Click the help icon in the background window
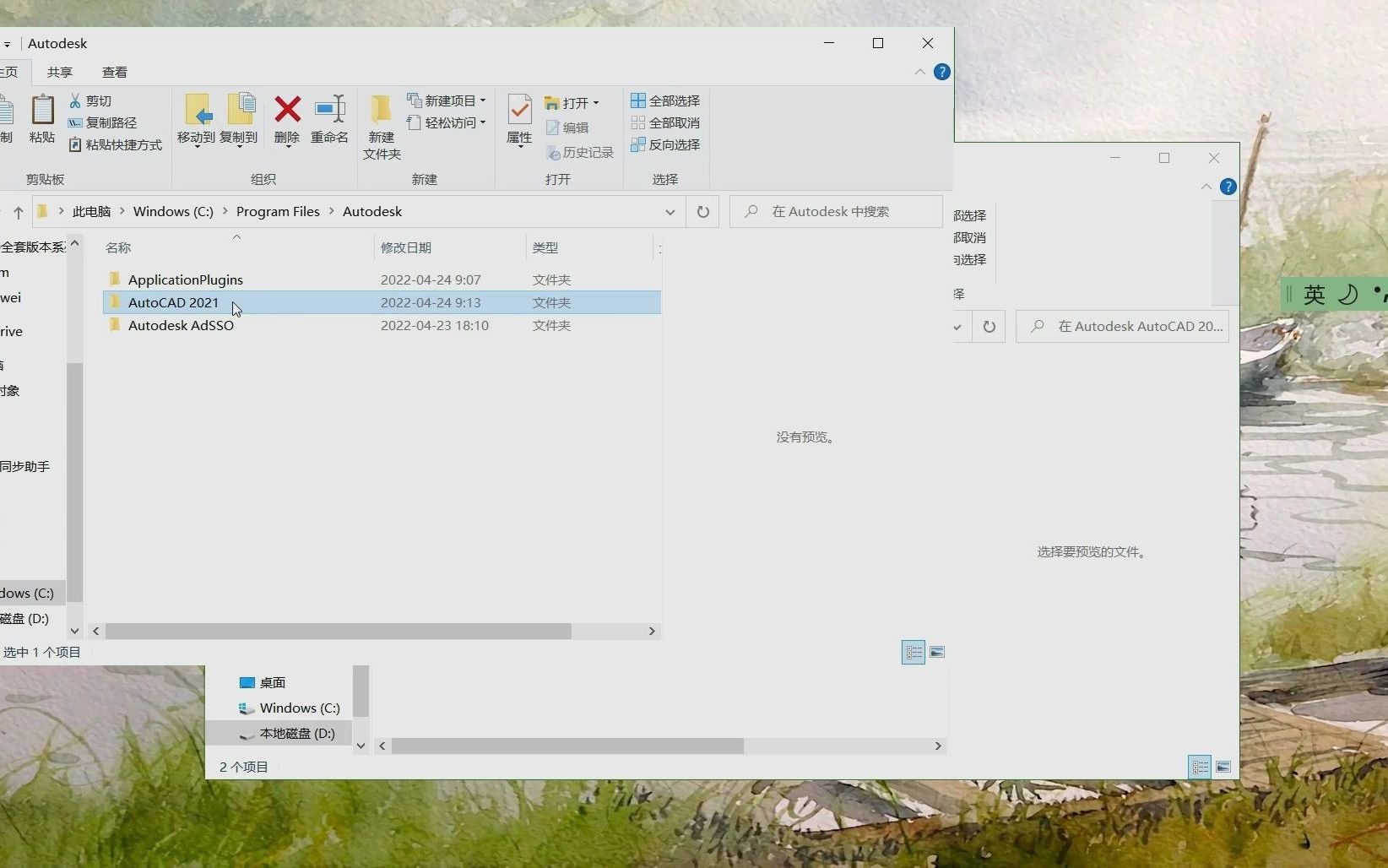 click(1228, 187)
